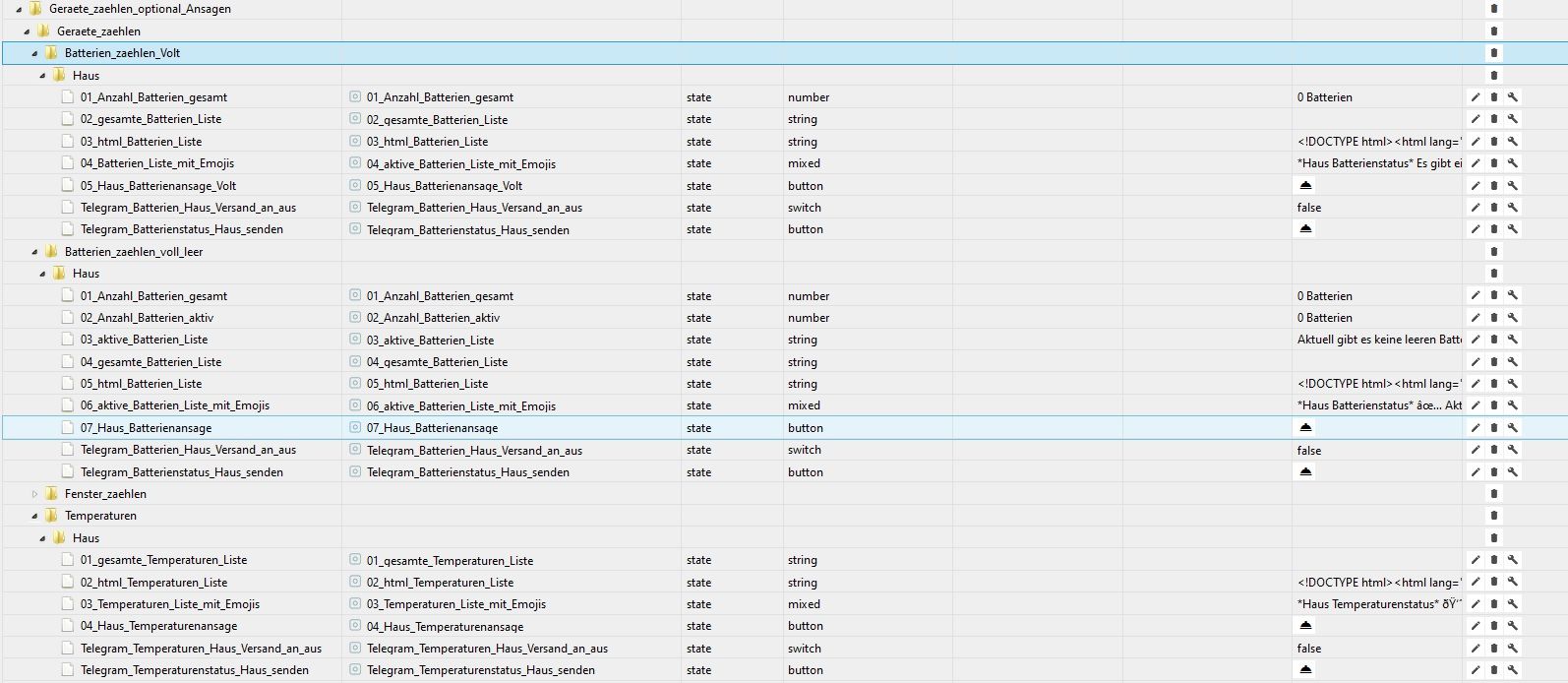Edit 04_Haus_Temperaturenansage using pencil icon
Image resolution: width=1568 pixels, height=683 pixels.
[x=1476, y=626]
